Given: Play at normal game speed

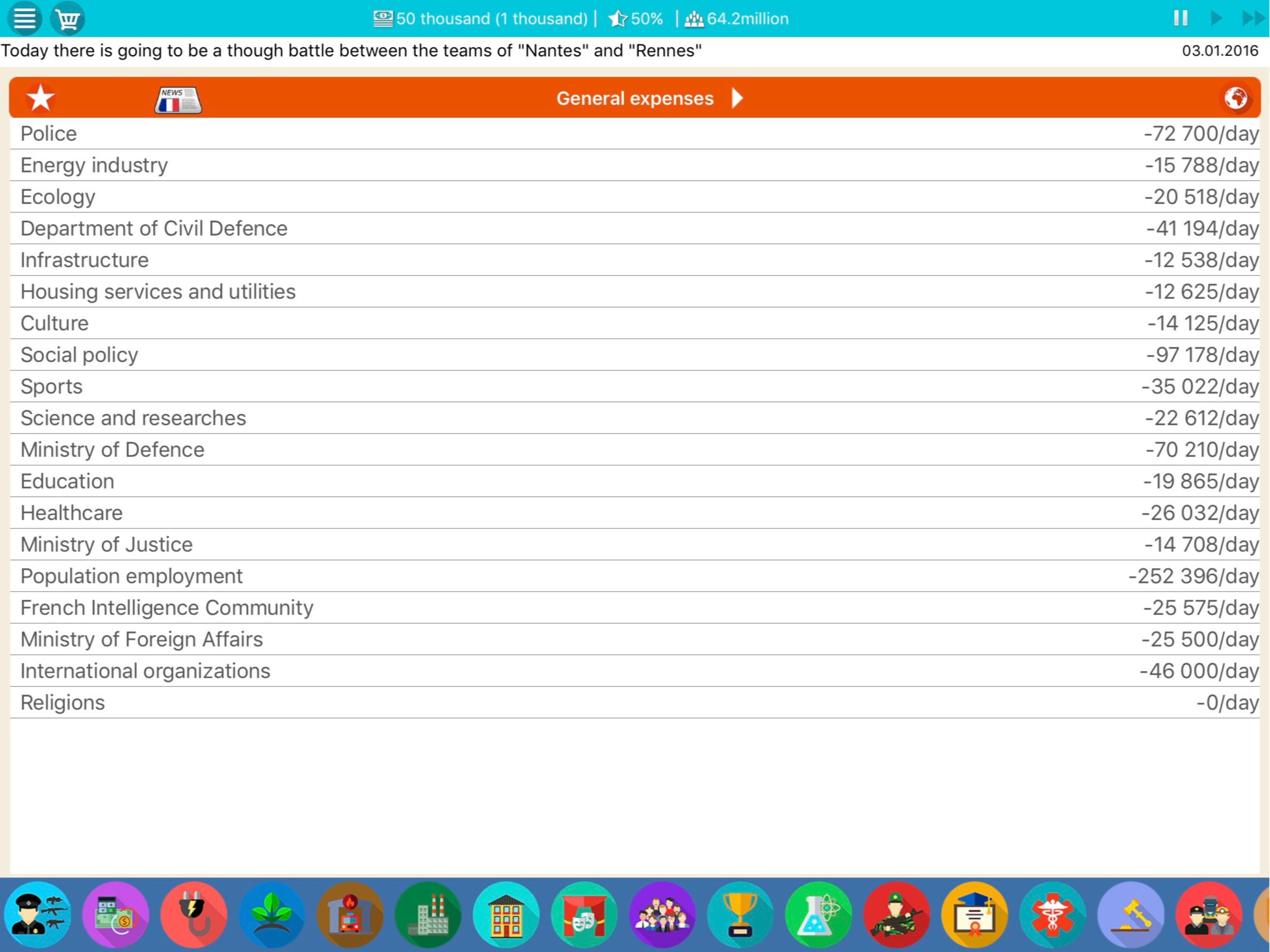Looking at the screenshot, I should click(x=1216, y=19).
